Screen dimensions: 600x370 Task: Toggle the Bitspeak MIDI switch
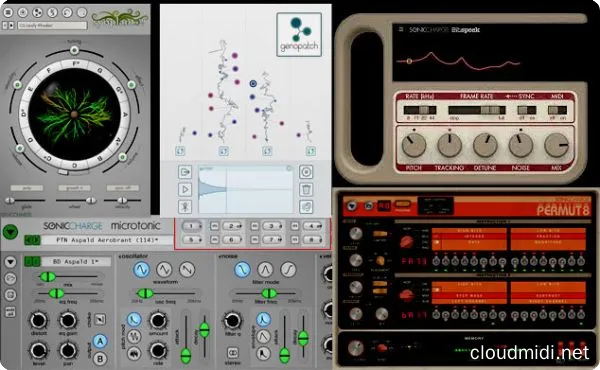coord(557,110)
